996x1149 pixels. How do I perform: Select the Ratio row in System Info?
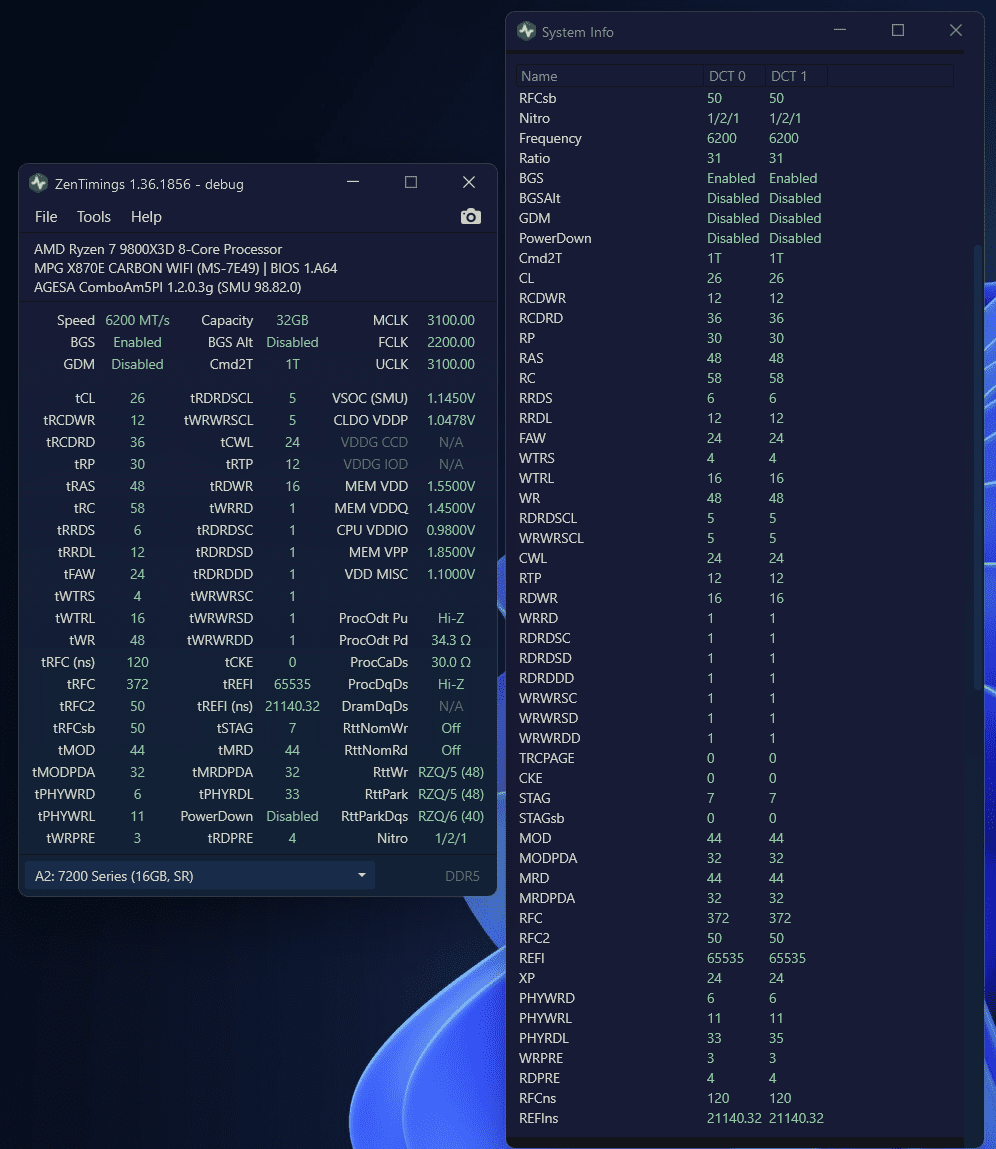(735, 158)
